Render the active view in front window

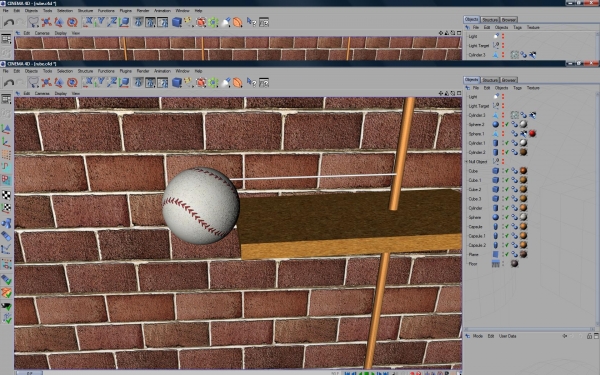coord(138,82)
